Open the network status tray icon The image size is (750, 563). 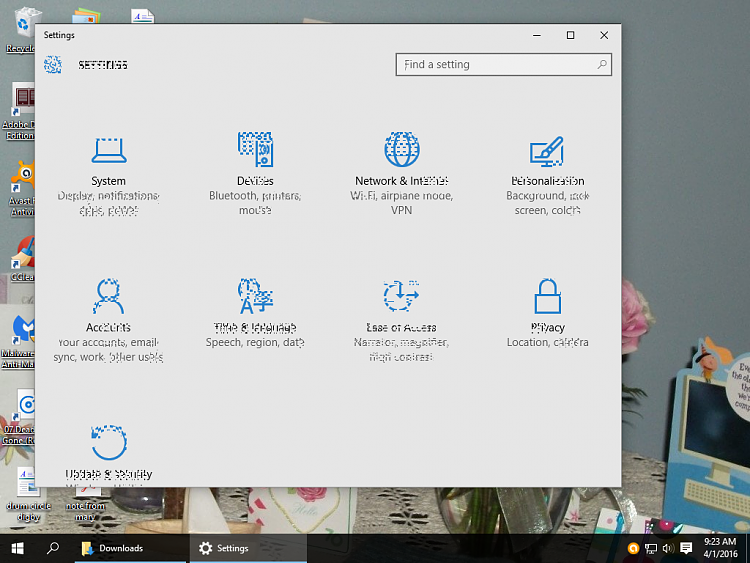pos(651,548)
